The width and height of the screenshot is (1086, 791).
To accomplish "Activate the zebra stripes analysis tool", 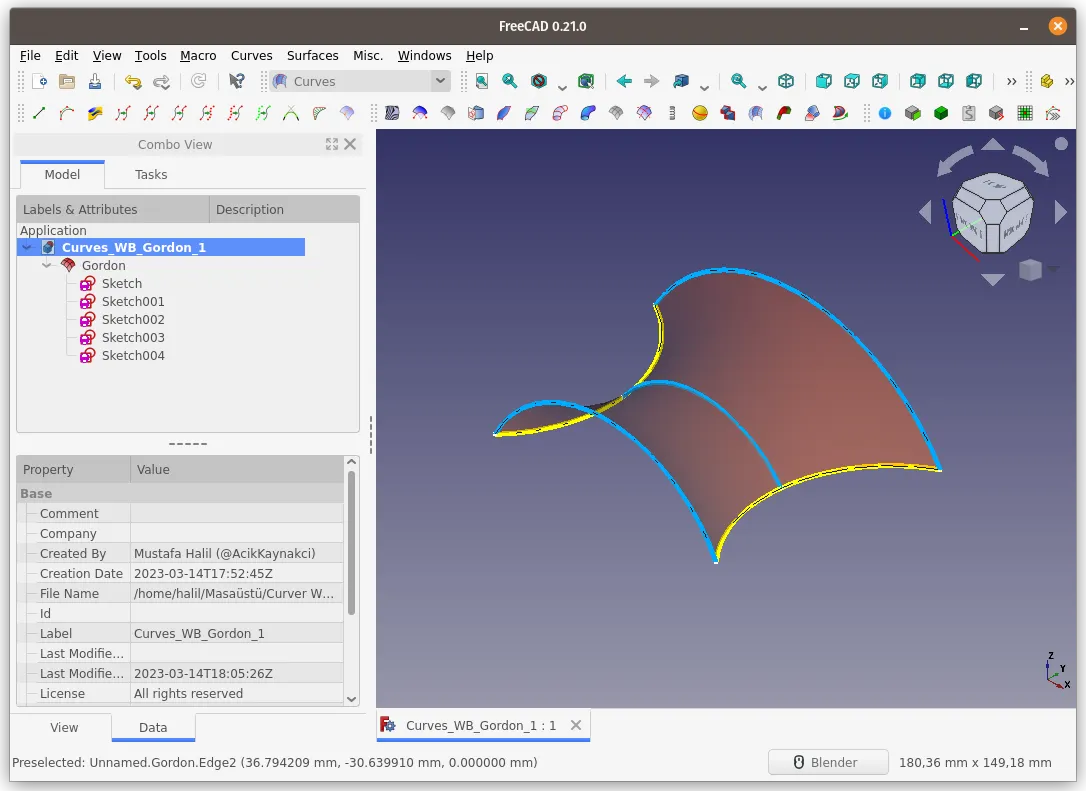I will [x=392, y=113].
